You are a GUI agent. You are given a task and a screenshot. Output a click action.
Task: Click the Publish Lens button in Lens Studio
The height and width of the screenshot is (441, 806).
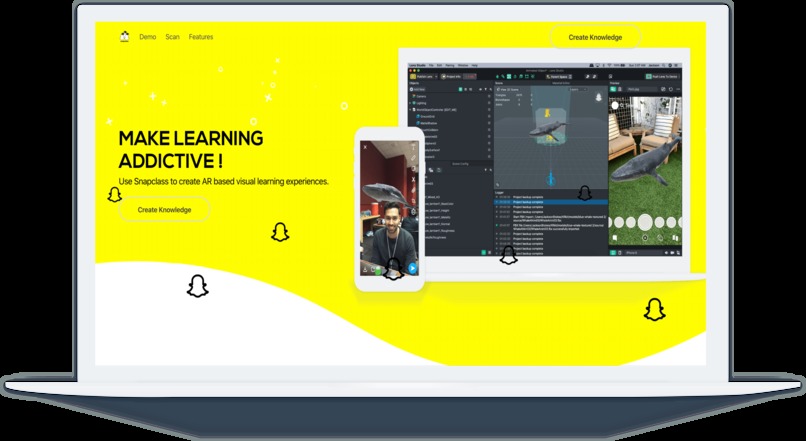pos(423,77)
